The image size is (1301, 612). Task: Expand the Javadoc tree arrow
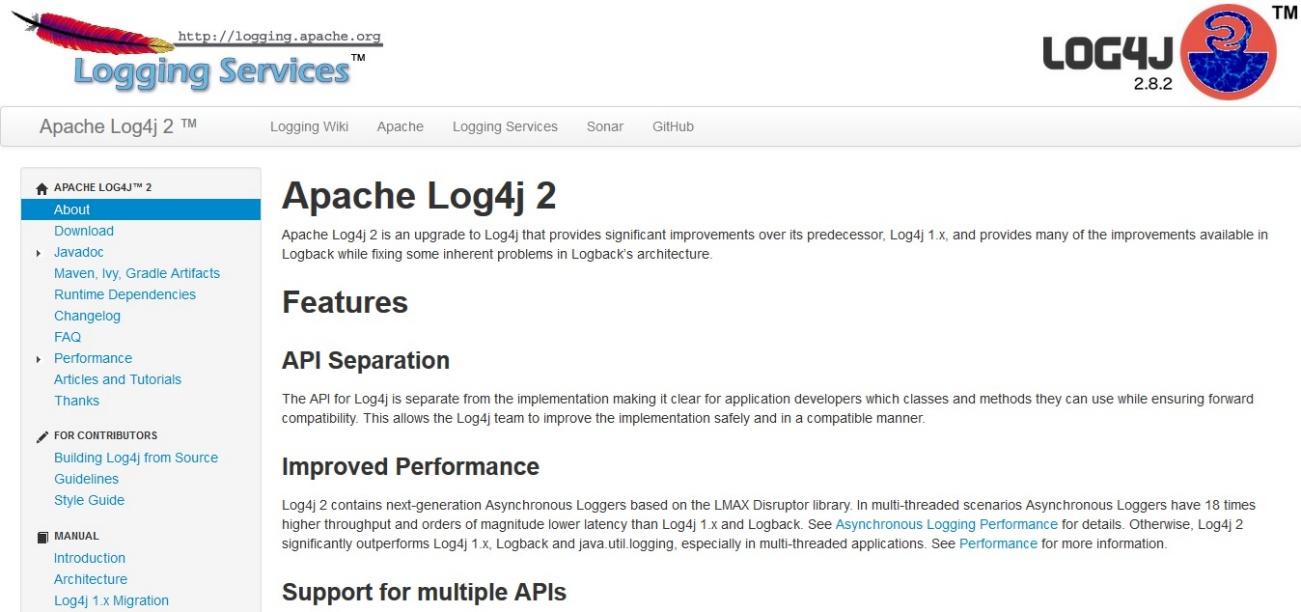click(38, 253)
